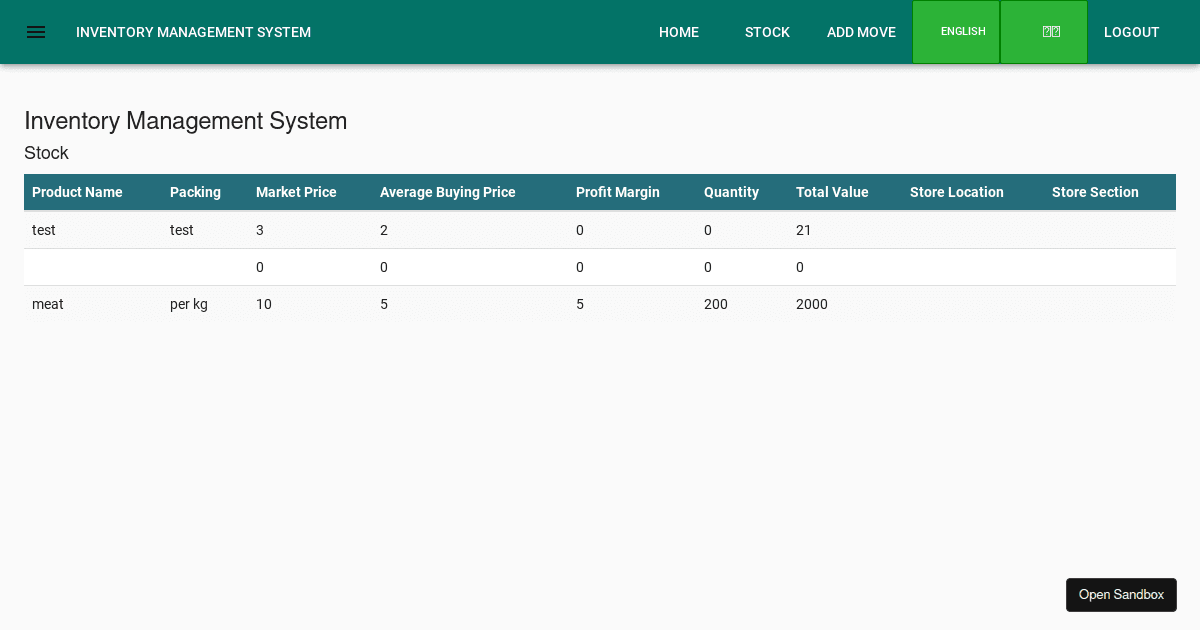The image size is (1200, 630).
Task: Go to the Home page
Action: (x=679, y=32)
